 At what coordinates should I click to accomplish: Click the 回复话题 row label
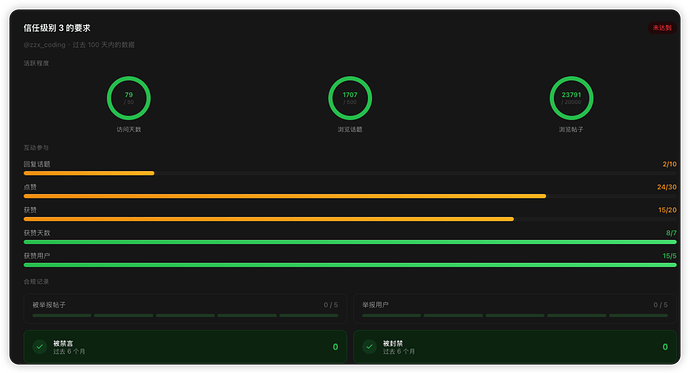(x=37, y=164)
